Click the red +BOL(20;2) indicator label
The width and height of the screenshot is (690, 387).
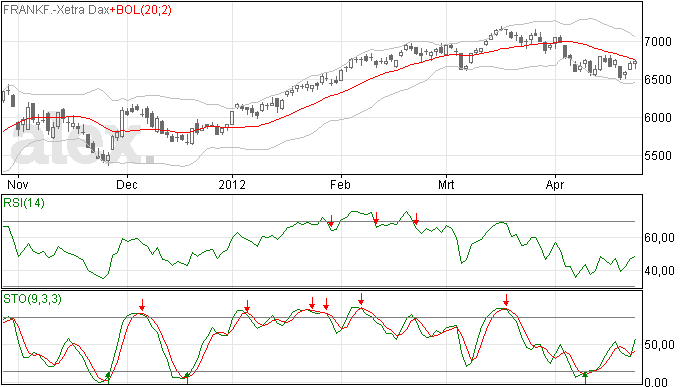pyautogui.click(x=141, y=10)
